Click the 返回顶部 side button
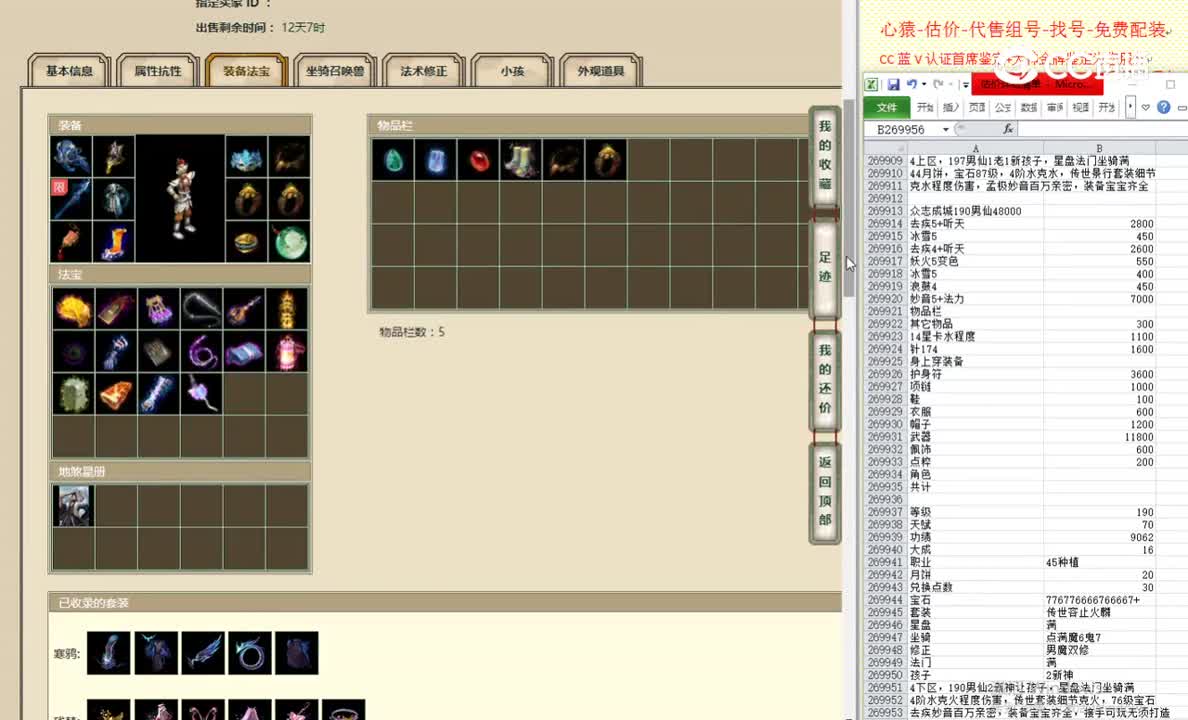The image size is (1188, 720). (x=825, y=491)
